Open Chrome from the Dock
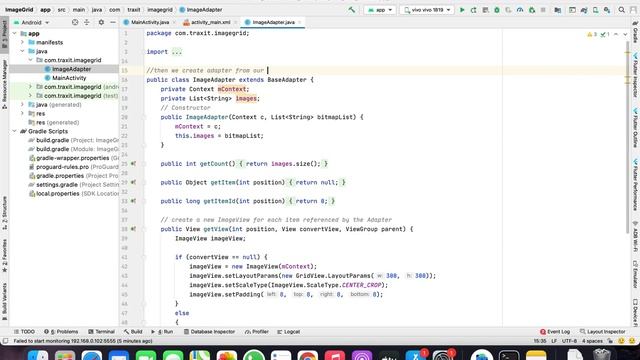Screen dimensions: 640x360 (308, 356)
